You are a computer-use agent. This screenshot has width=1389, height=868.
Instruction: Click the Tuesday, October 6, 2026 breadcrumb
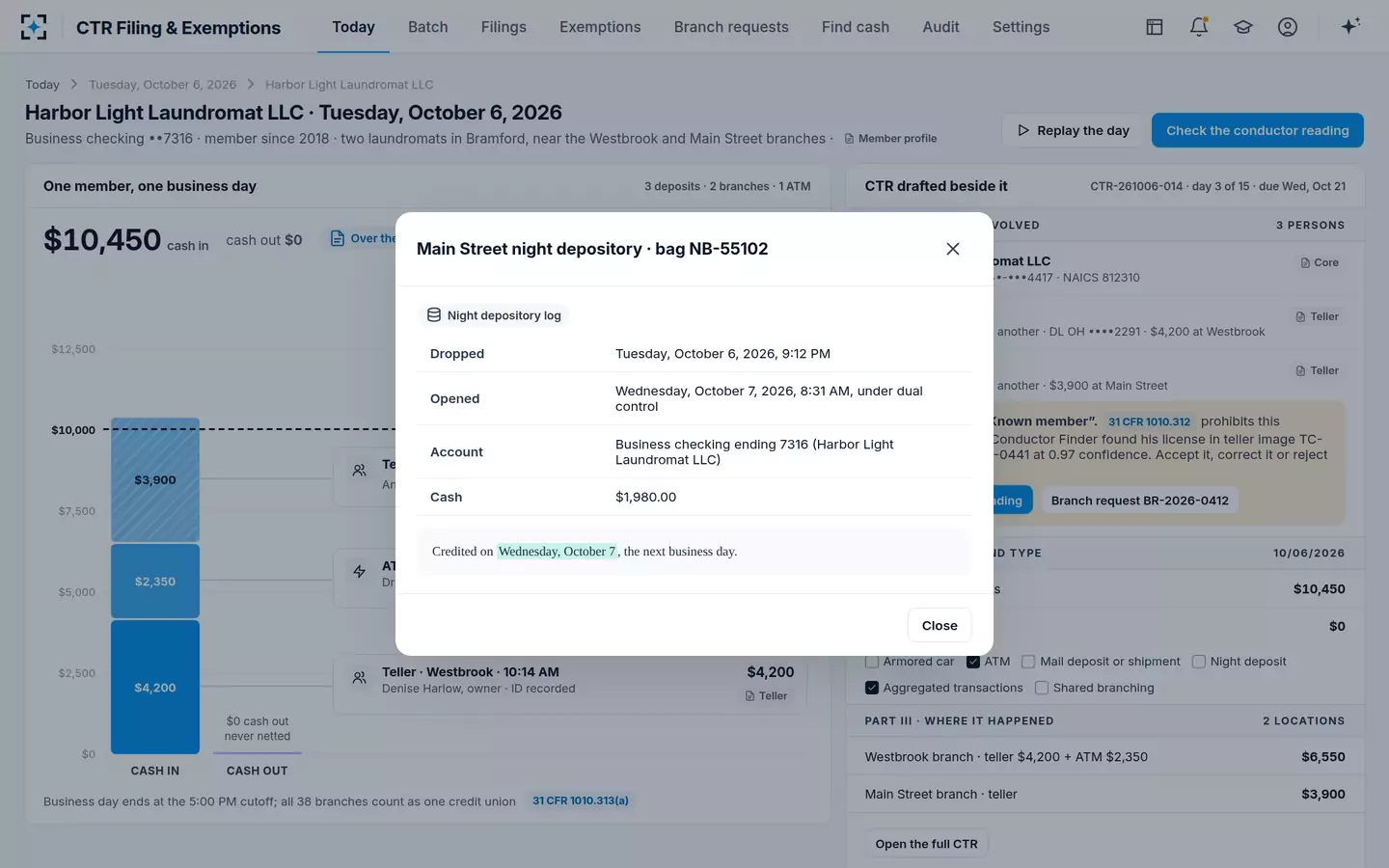click(x=163, y=85)
